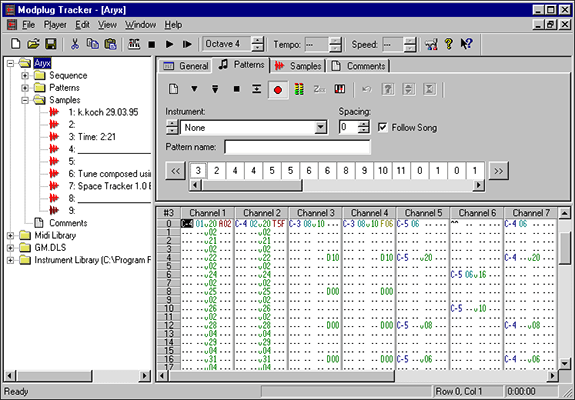Open the Edit menu
Viewport: 575px width, 400px height.
click(82, 25)
